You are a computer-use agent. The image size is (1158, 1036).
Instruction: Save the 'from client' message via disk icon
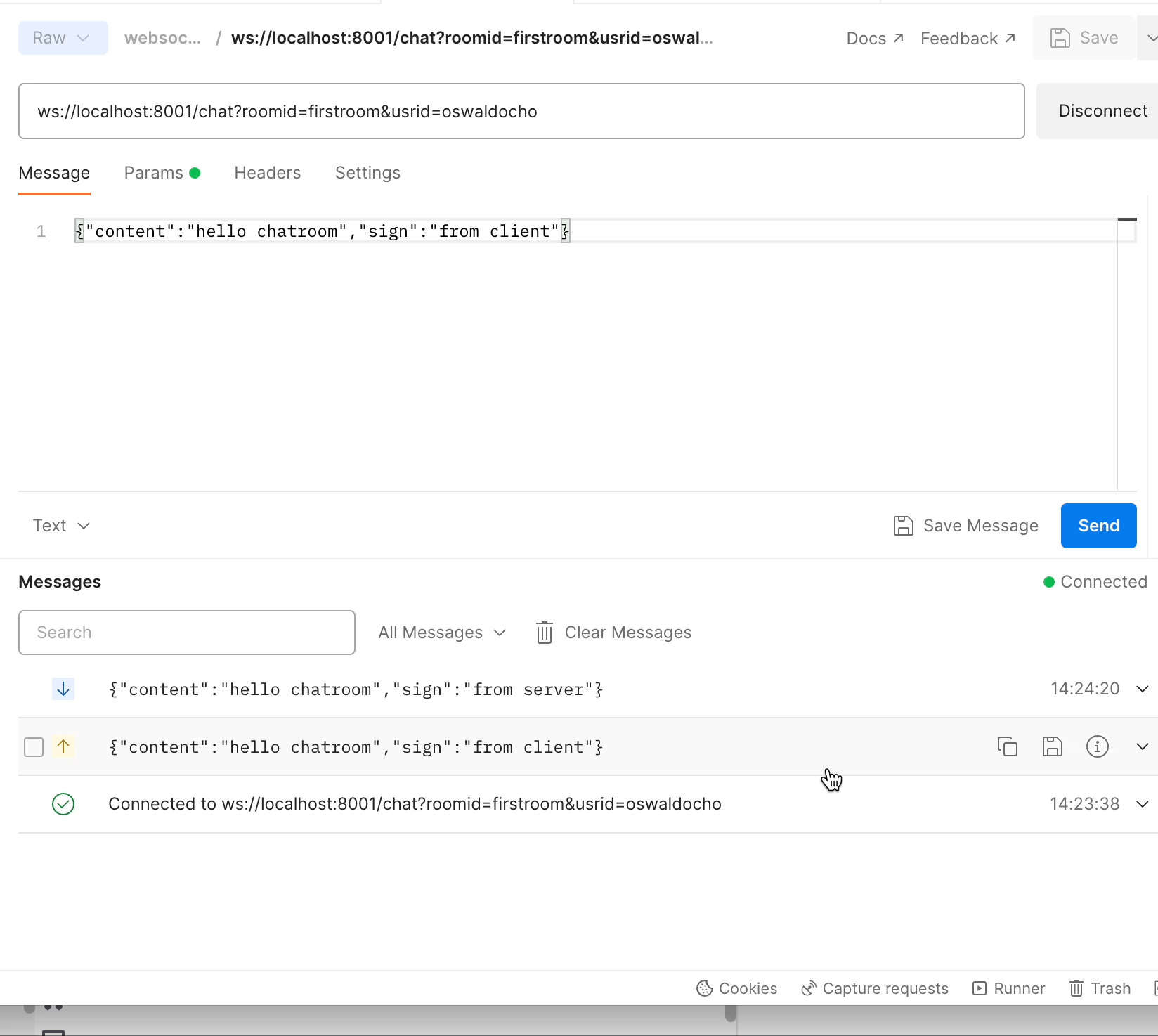pos(1053,746)
